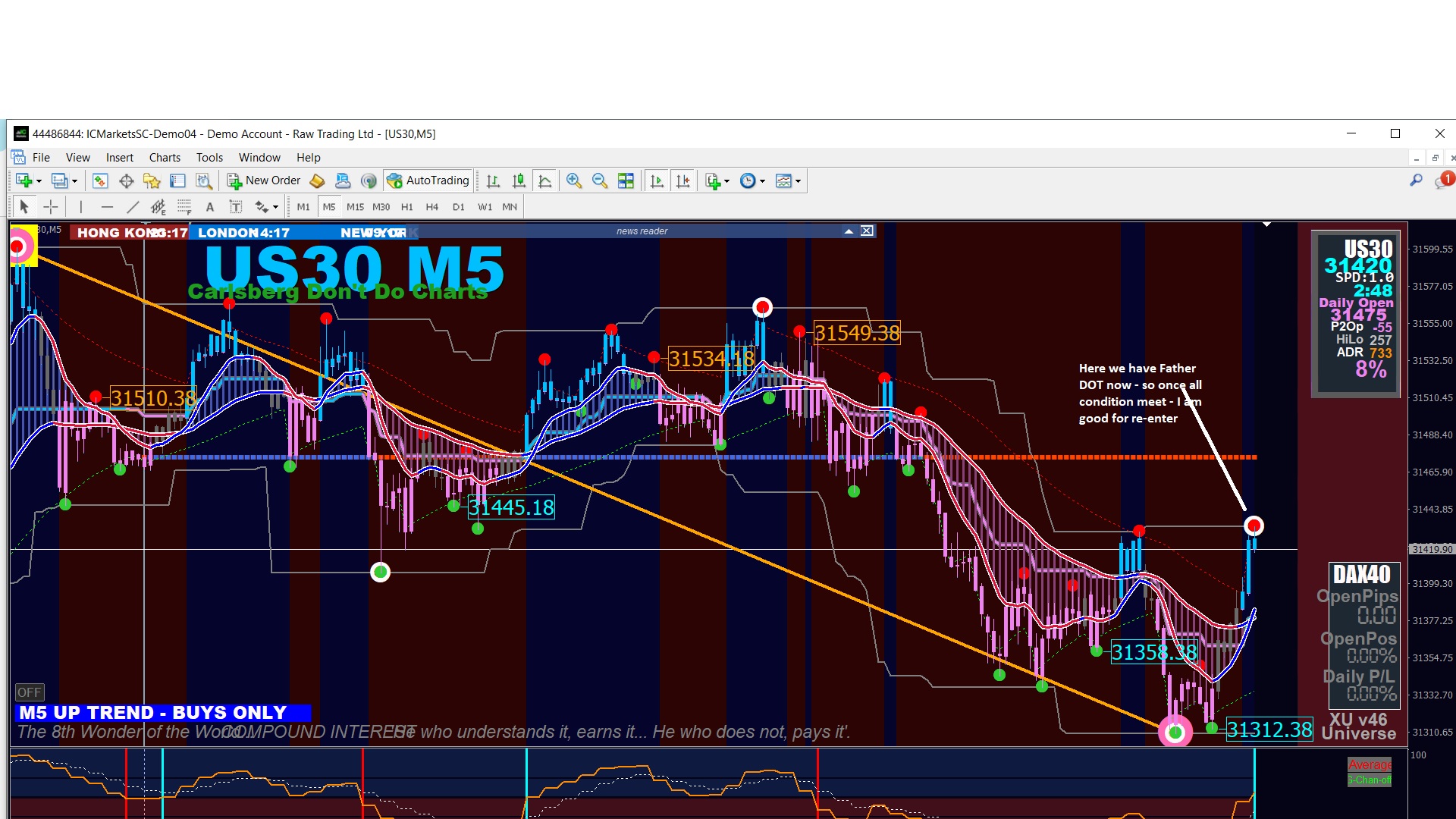Select the Fibonacci Retracement tool
The height and width of the screenshot is (819, 1456).
pyautogui.click(x=184, y=206)
